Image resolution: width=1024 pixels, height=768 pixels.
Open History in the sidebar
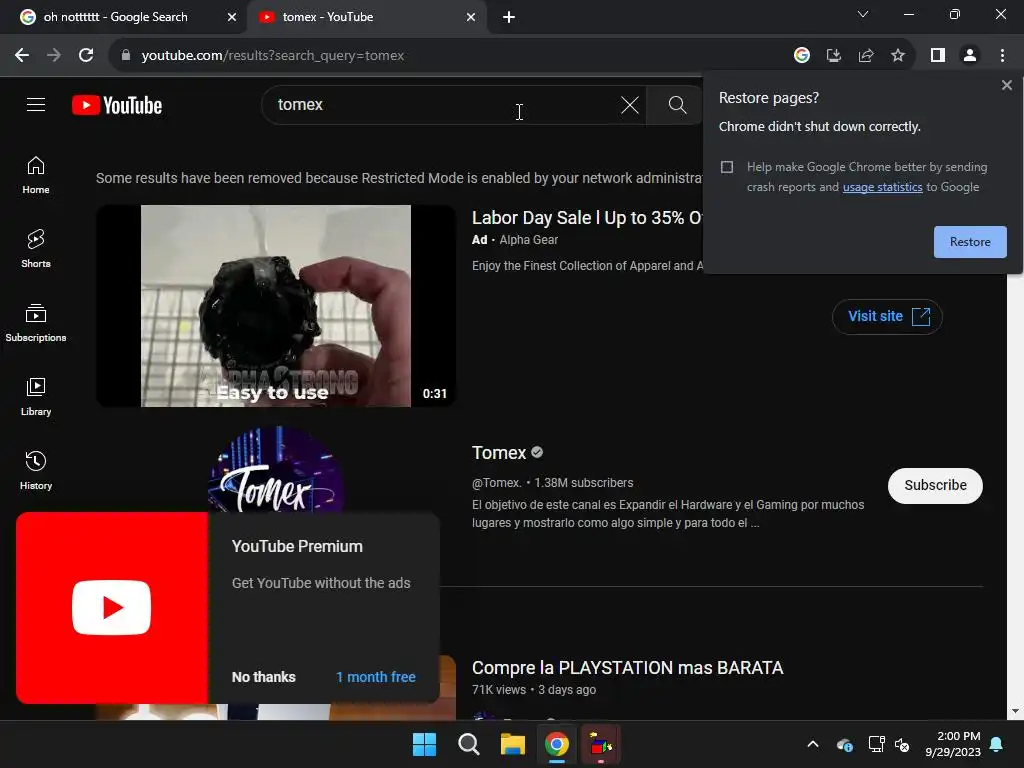tap(36, 470)
